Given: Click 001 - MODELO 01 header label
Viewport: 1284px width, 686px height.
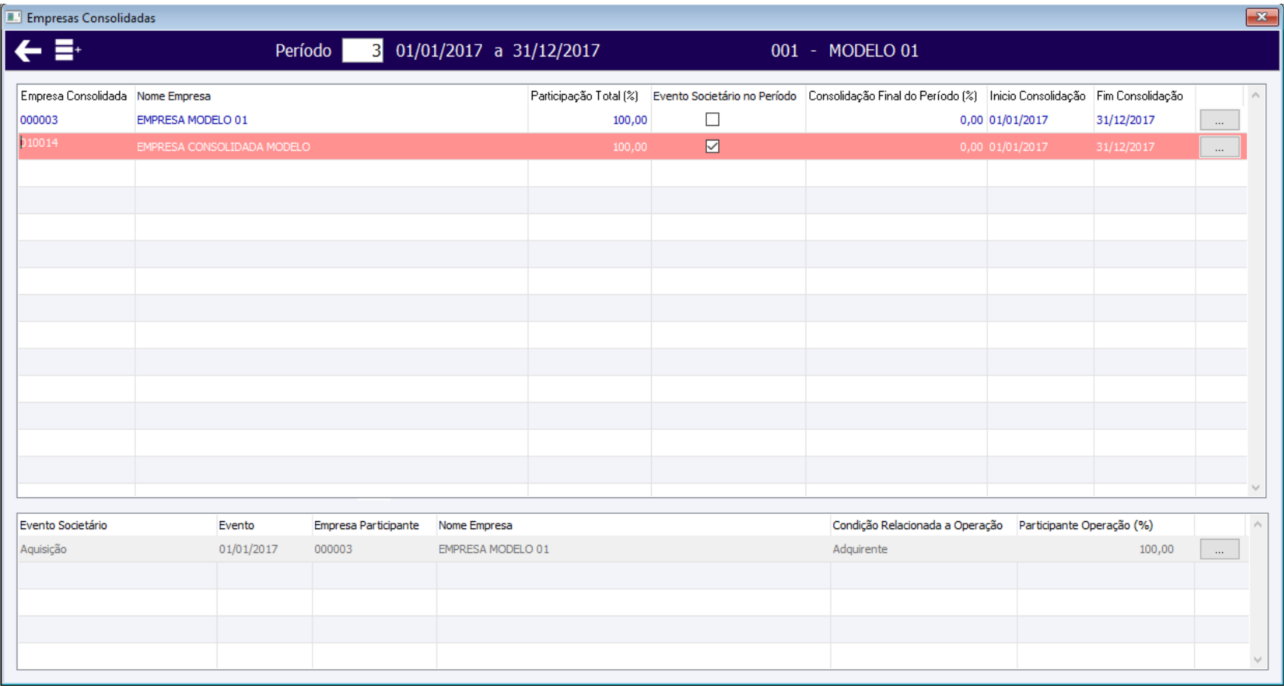Looking at the screenshot, I should pos(845,51).
